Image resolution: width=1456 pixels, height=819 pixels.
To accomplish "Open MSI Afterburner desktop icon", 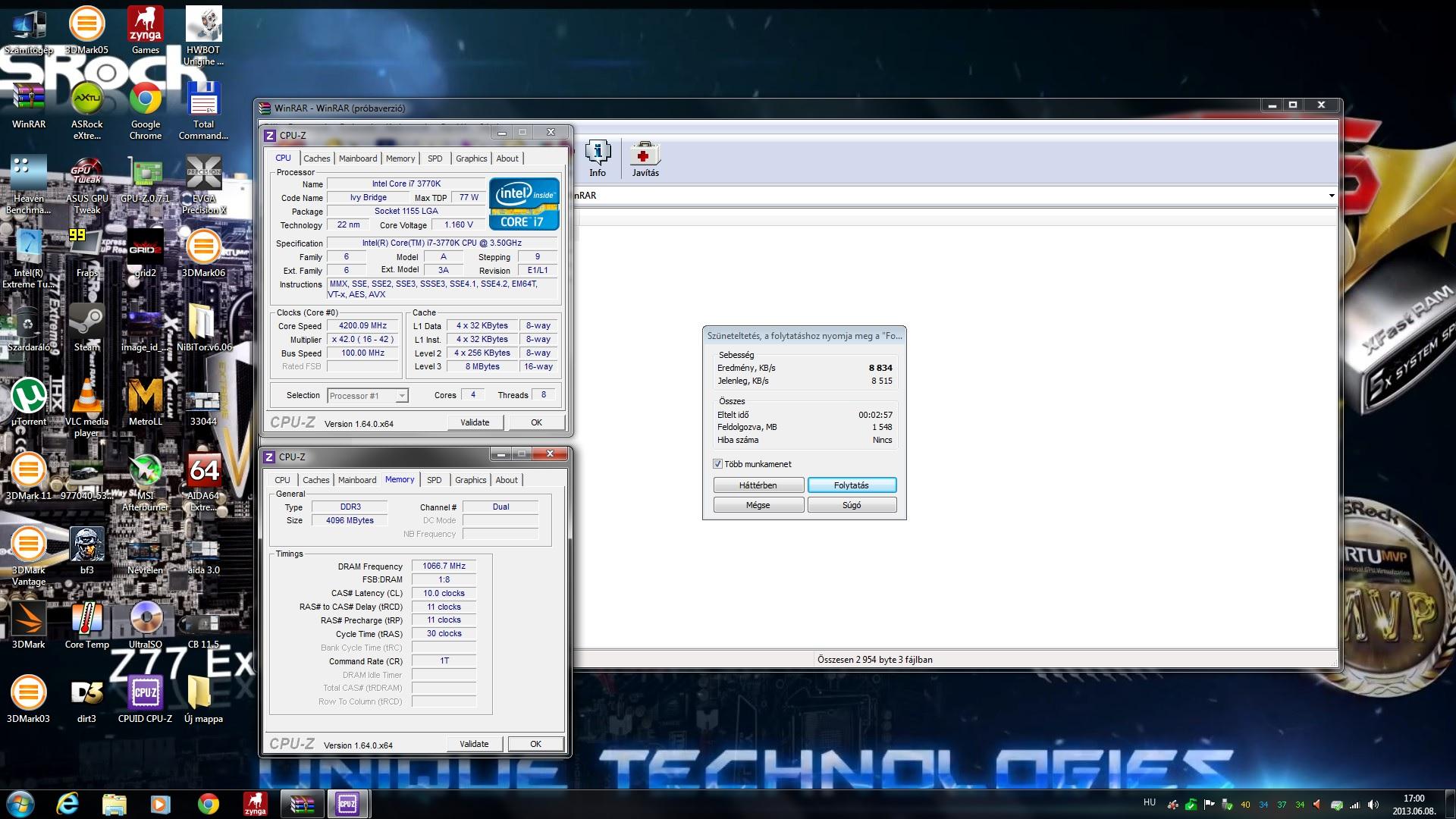I will pyautogui.click(x=145, y=482).
